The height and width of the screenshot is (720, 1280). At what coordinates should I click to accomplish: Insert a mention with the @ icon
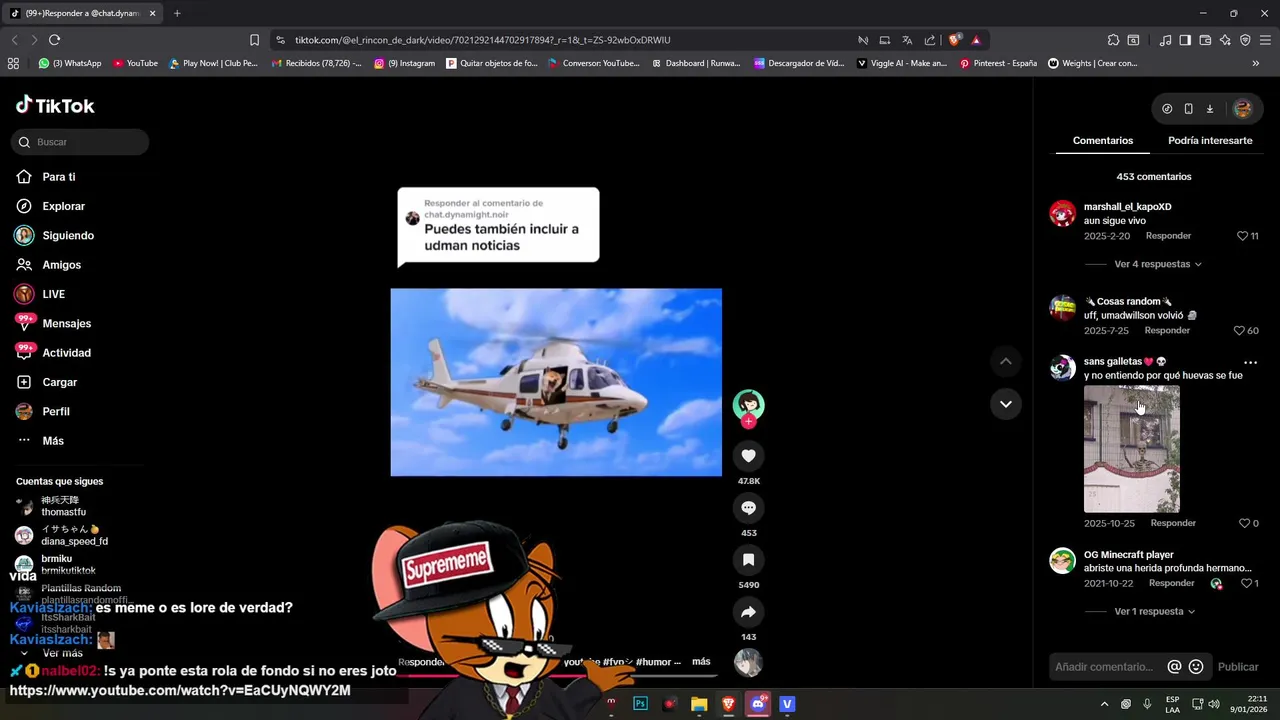pos(1174,667)
